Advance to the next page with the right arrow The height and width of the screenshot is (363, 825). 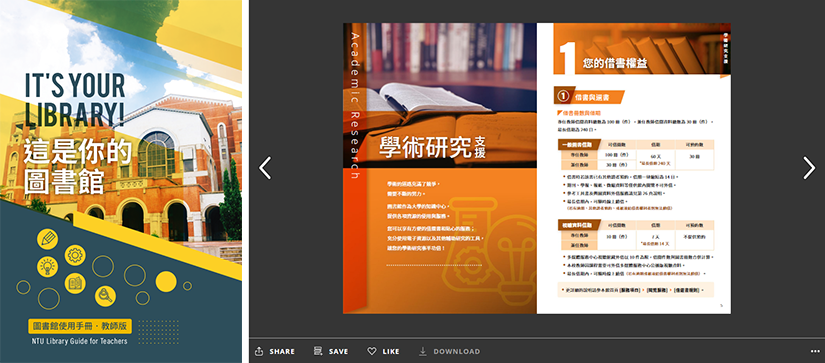pyautogui.click(x=809, y=168)
